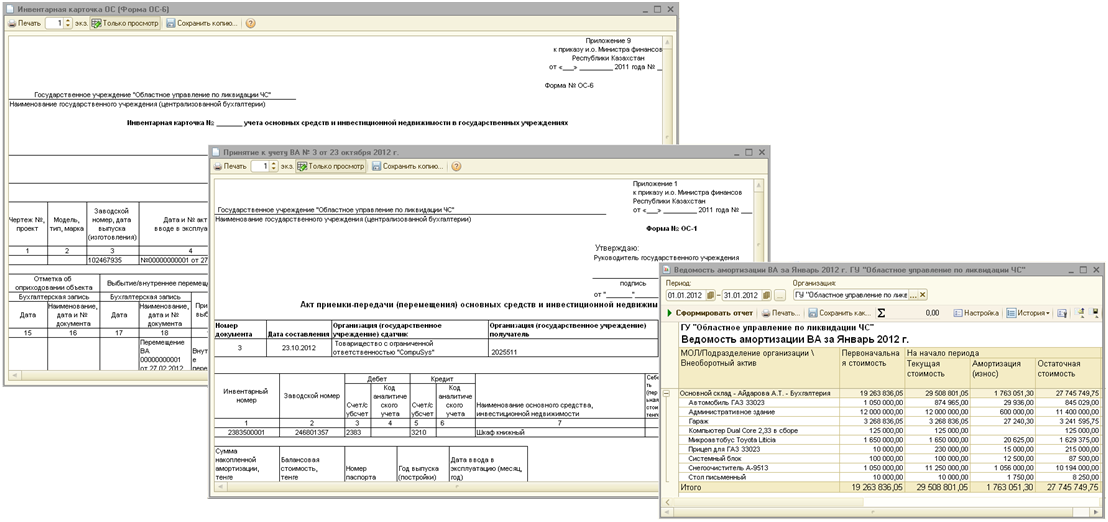Click copies count stepper in Инвентарная карточка window

(68, 23)
